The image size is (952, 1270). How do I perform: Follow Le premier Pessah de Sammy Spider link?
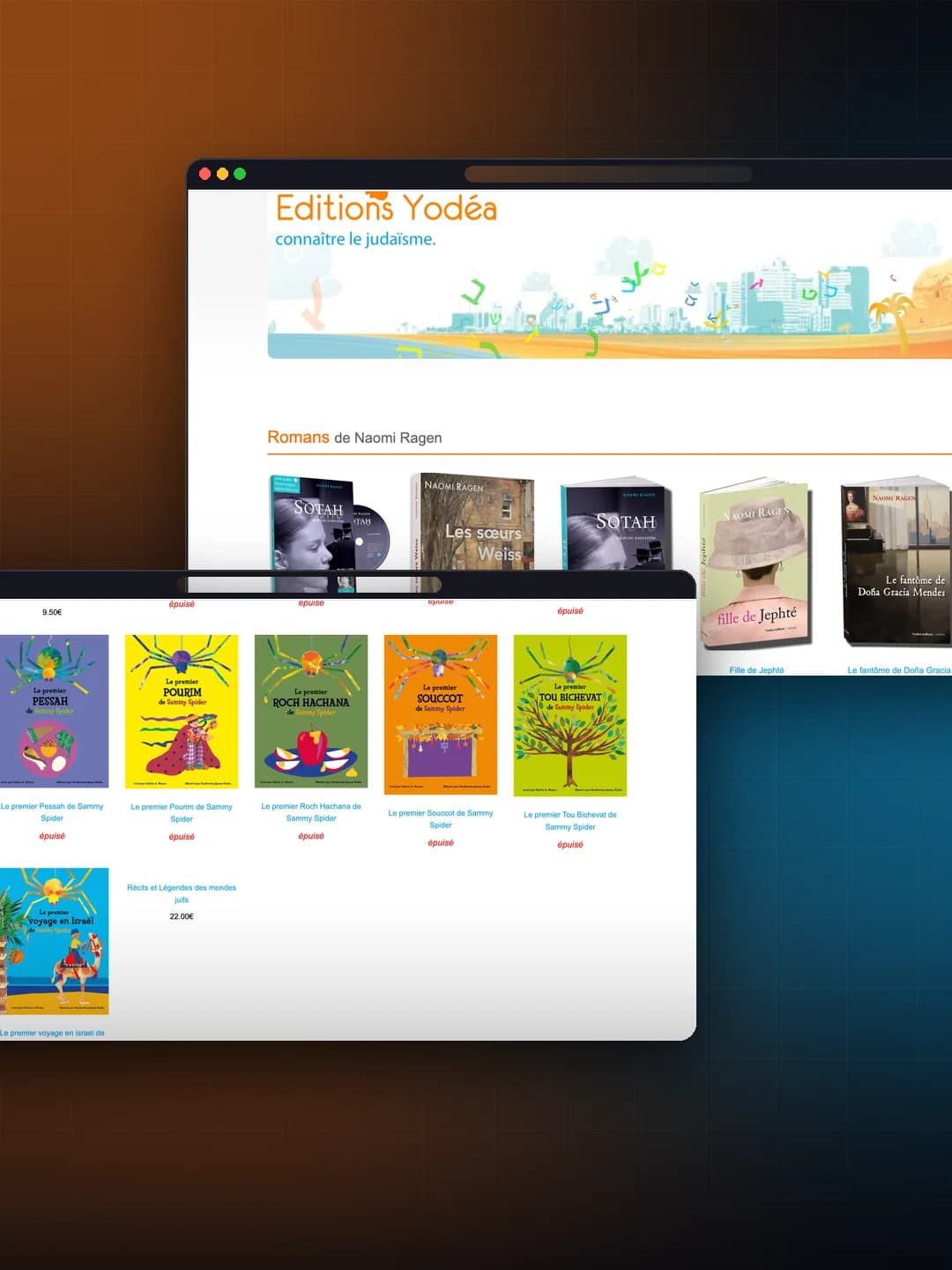[52, 812]
